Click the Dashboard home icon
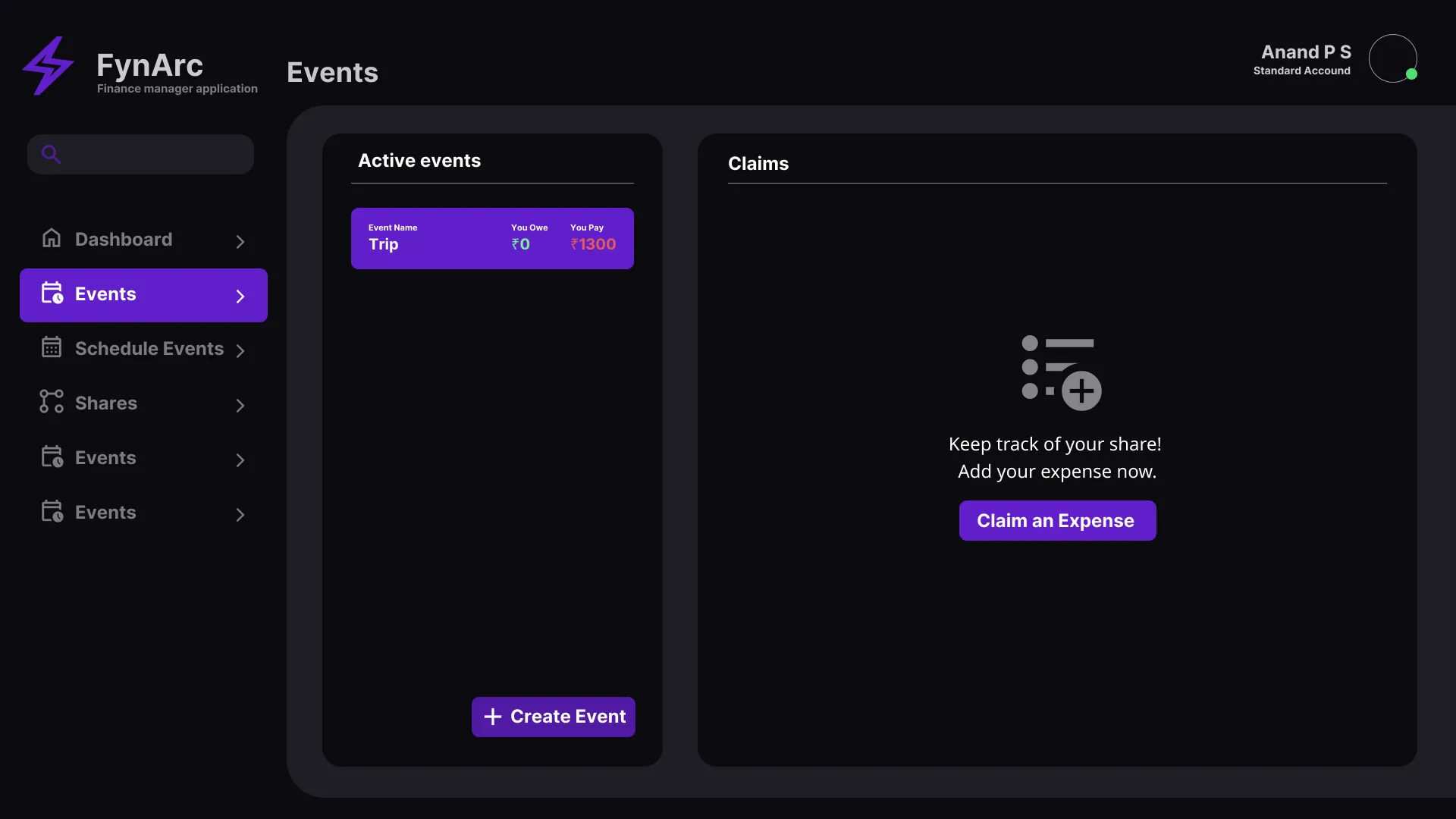This screenshot has width=1456, height=819. click(x=52, y=239)
